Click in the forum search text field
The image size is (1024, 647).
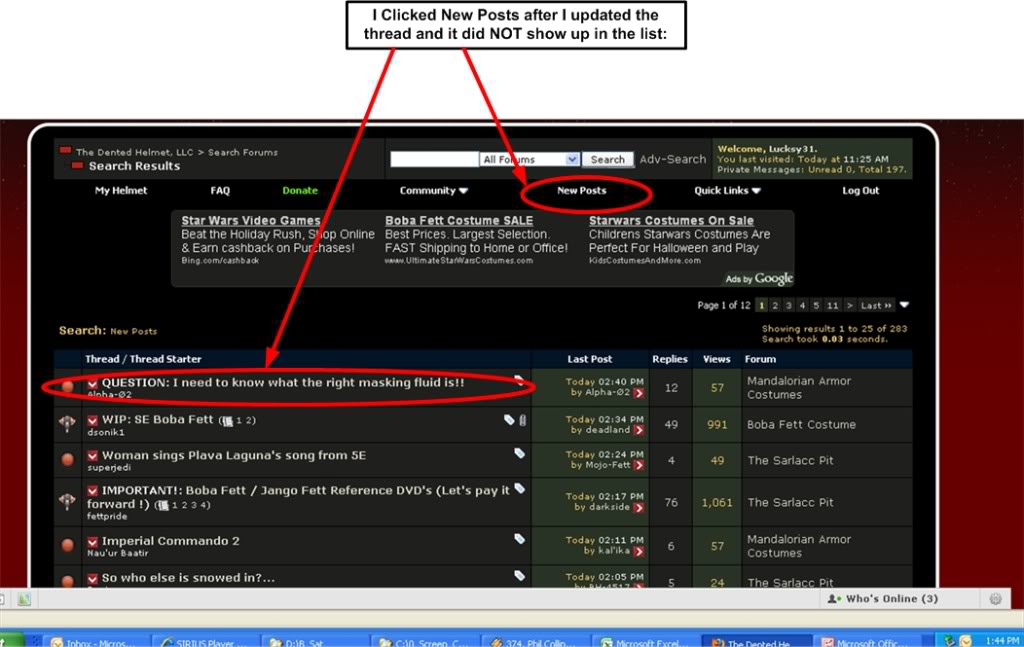[434, 159]
